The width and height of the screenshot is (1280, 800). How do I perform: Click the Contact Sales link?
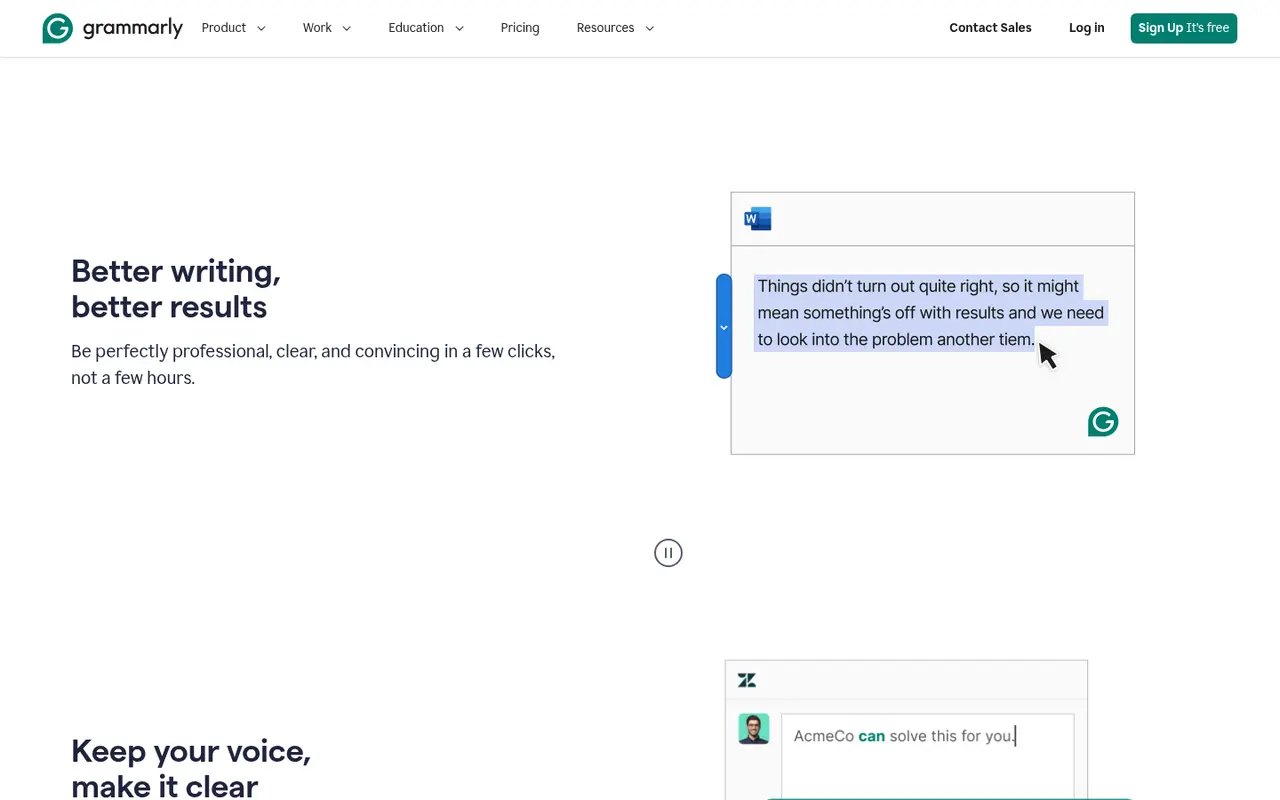[x=990, y=28]
